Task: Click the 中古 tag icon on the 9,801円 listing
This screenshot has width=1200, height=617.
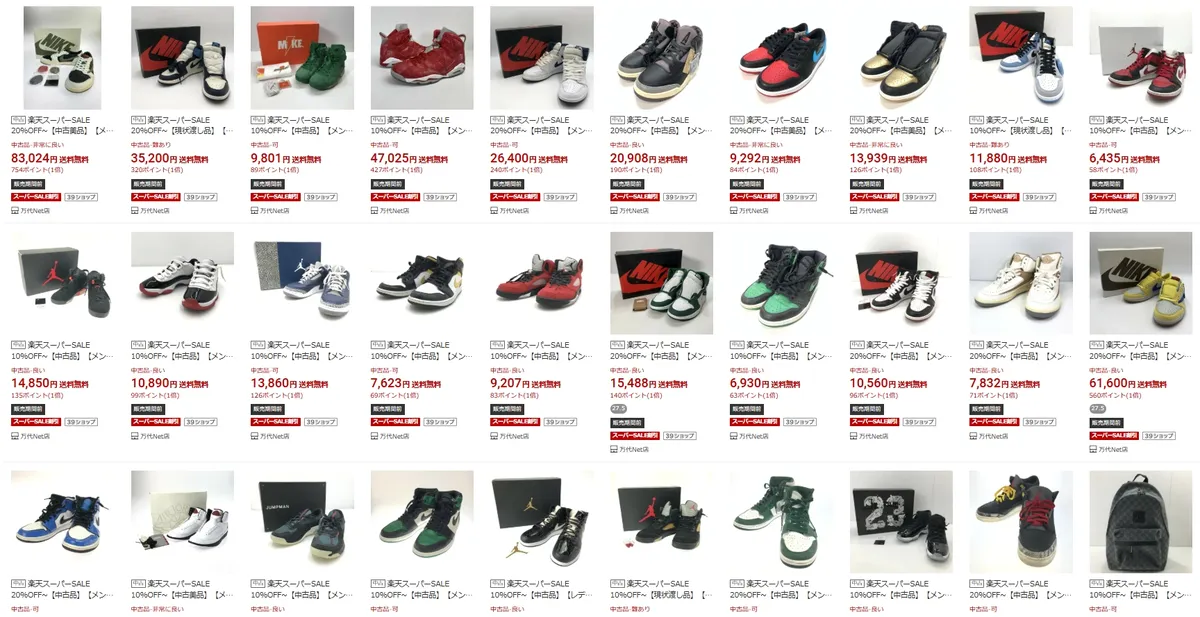Action: tap(256, 119)
